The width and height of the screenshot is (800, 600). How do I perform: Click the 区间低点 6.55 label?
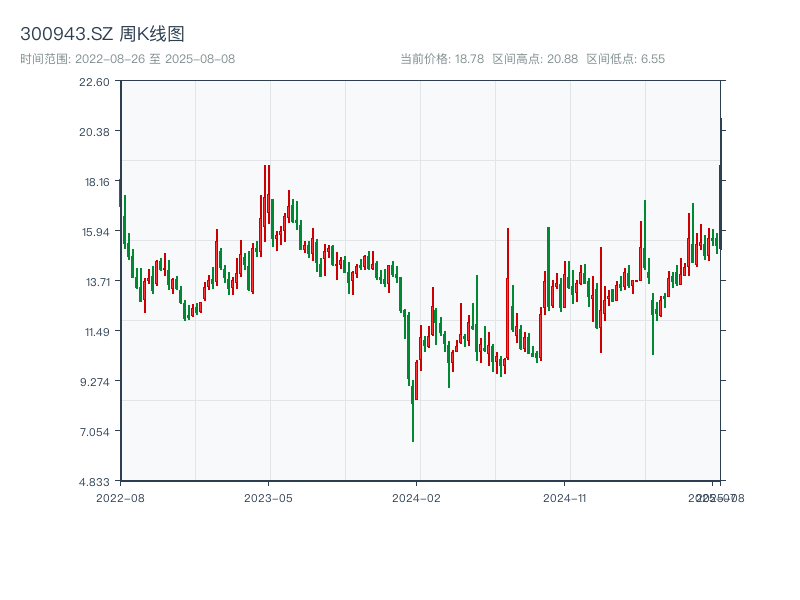625,59
